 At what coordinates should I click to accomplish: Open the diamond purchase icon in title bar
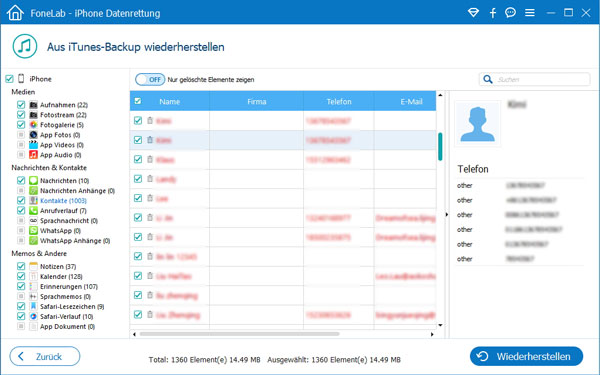tap(473, 13)
